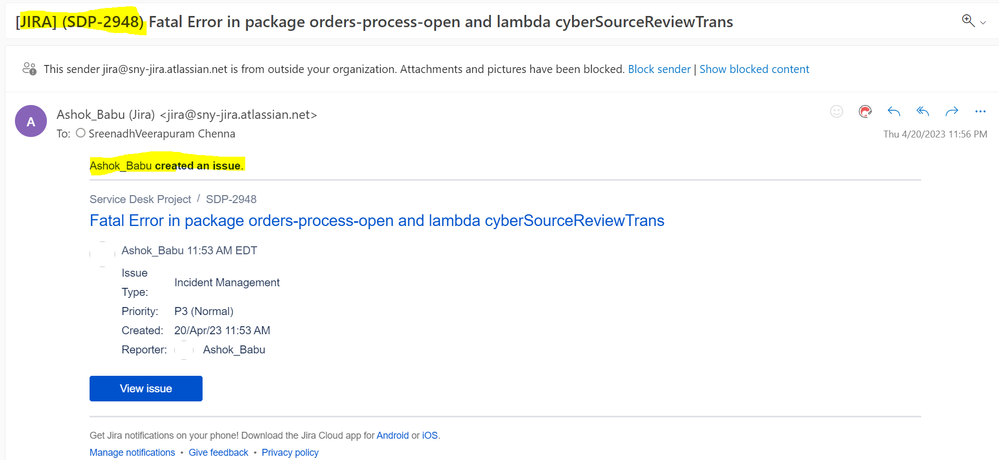Click the Block sender link
The height and width of the screenshot is (460, 999).
click(659, 69)
